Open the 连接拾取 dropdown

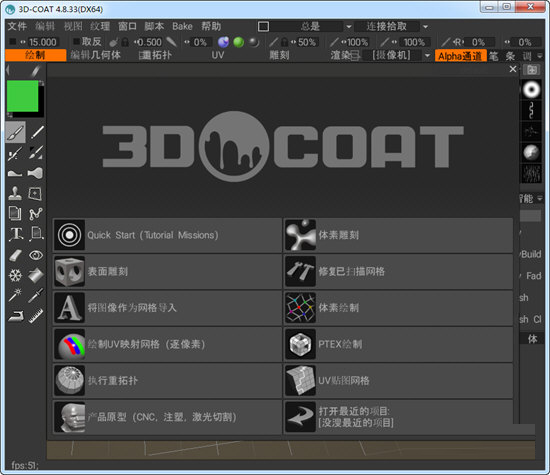pyautogui.click(x=425, y=27)
